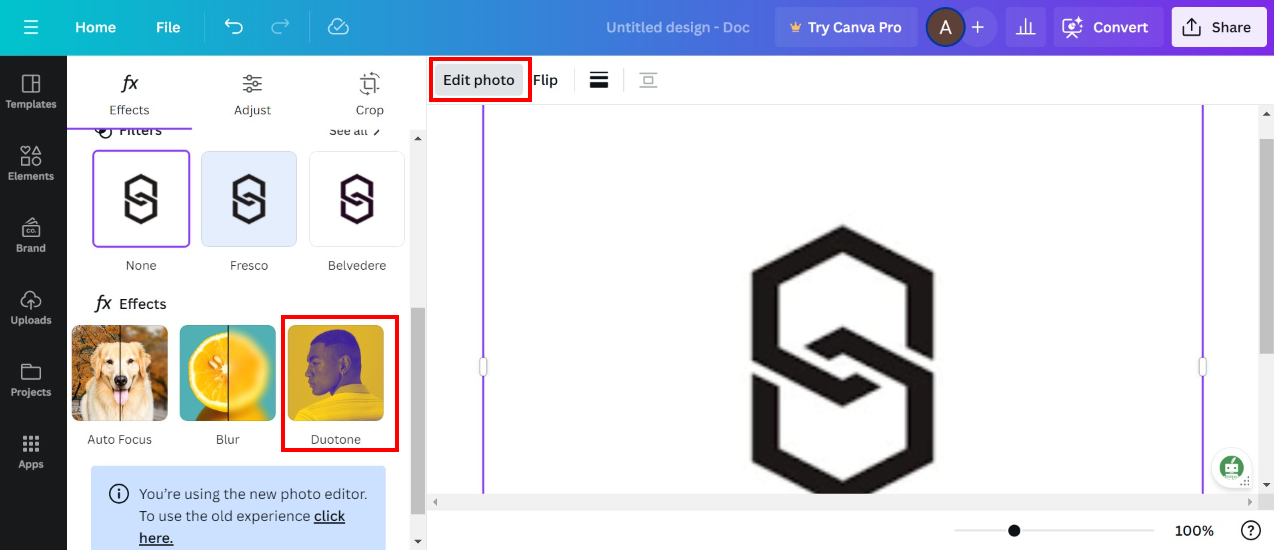Click Flip in the toolbar

point(545,80)
